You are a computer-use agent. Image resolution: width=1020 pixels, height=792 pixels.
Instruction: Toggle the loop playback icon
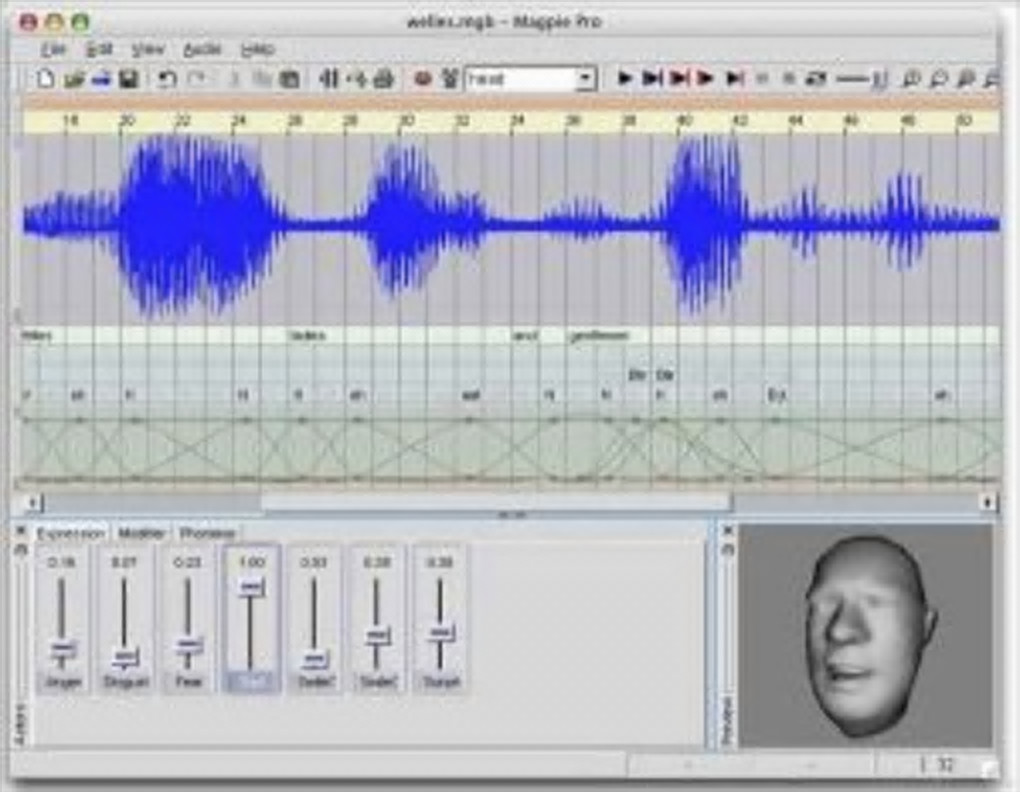coord(816,79)
